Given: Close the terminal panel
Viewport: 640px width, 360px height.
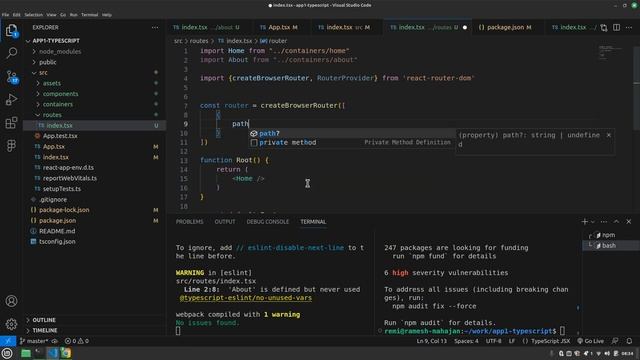Looking at the screenshot, I should coord(629,222).
